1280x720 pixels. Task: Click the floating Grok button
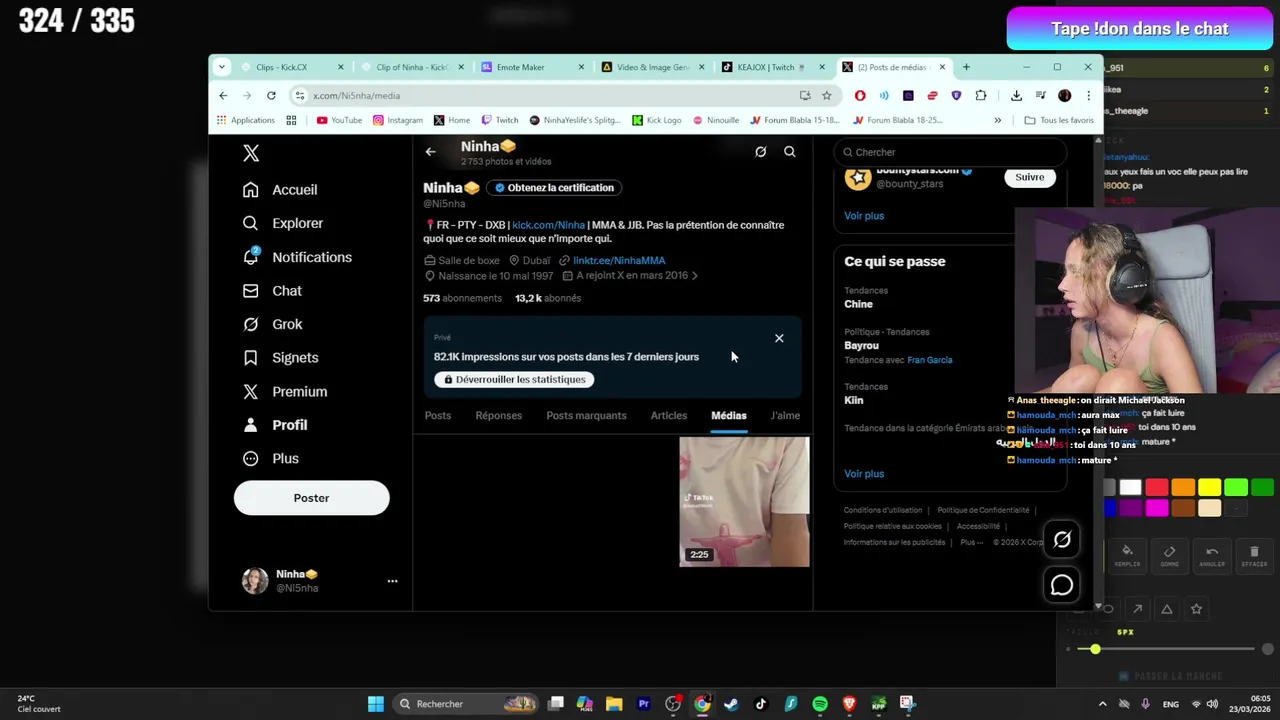tap(1062, 540)
